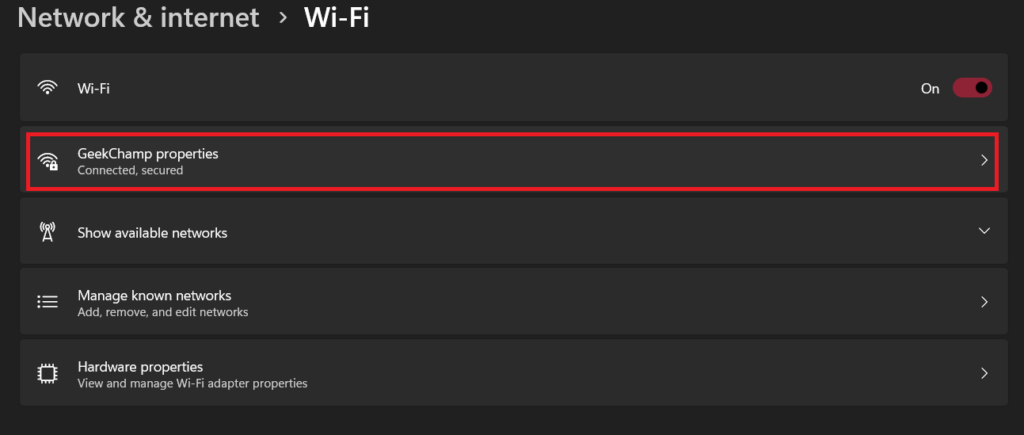
Task: Open the Hardware properties entry
Action: [x=140, y=367]
